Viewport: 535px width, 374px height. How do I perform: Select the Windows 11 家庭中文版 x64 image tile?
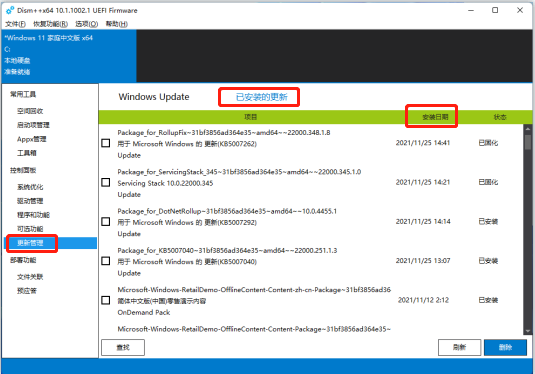point(69,56)
